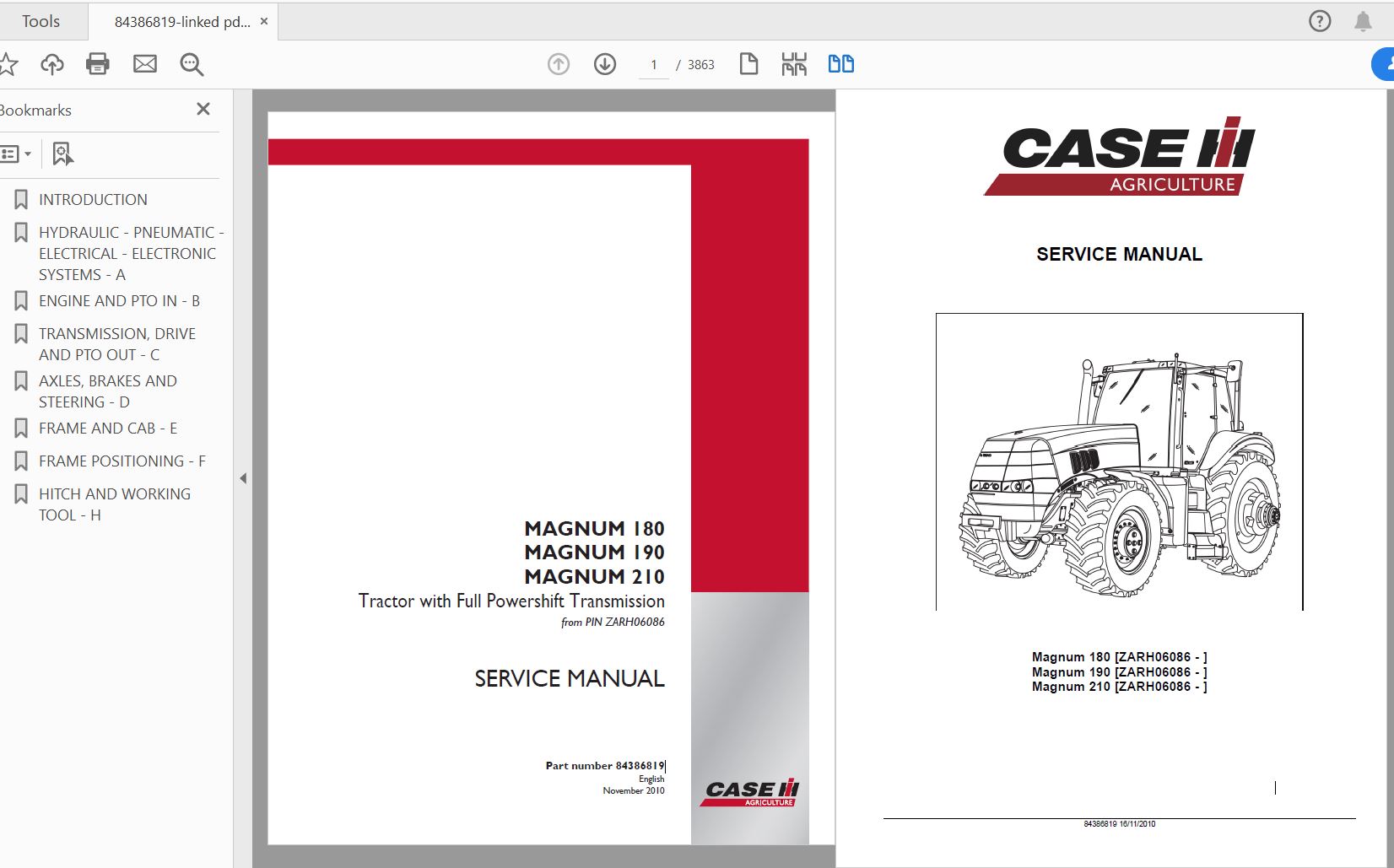Click bookmark icon beside INTRODUCTION
This screenshot has height=868, width=1394.
pyautogui.click(x=21, y=200)
